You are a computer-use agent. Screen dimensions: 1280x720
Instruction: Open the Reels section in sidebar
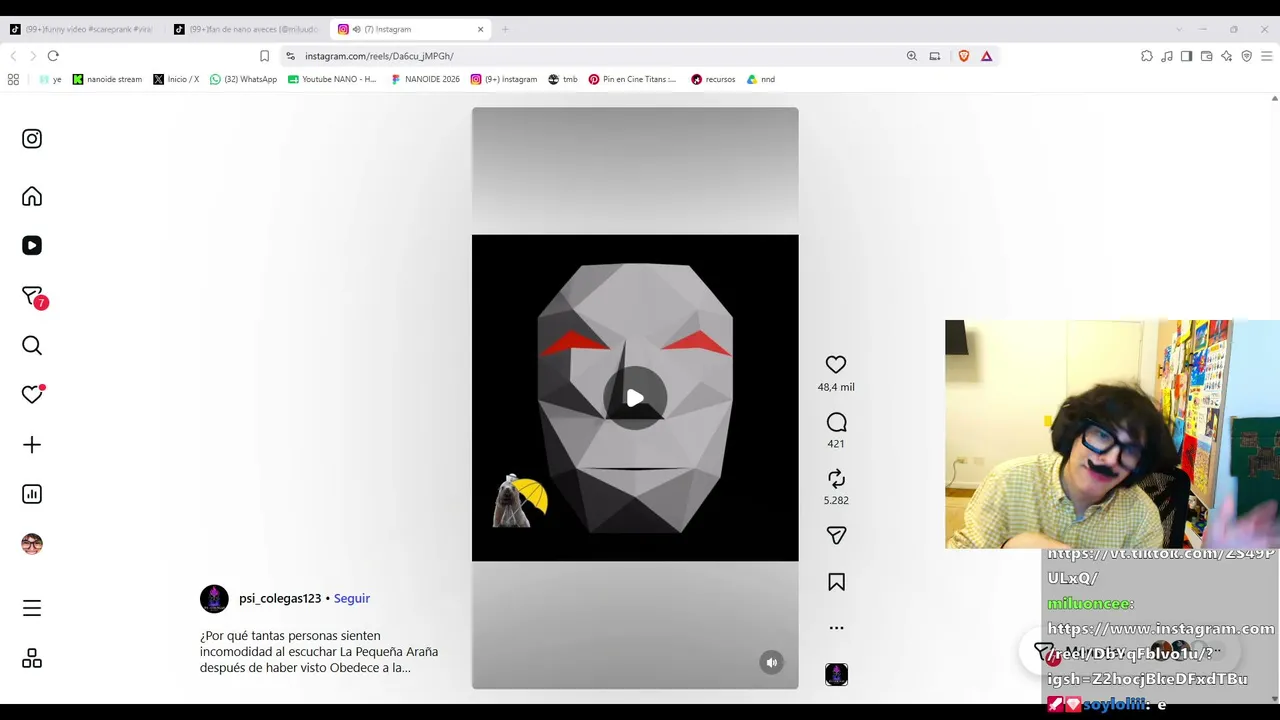32,245
